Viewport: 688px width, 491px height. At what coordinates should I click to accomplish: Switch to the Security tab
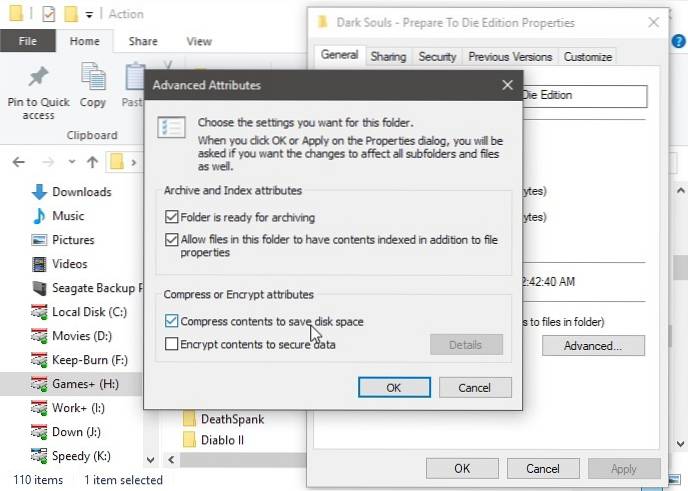437,57
